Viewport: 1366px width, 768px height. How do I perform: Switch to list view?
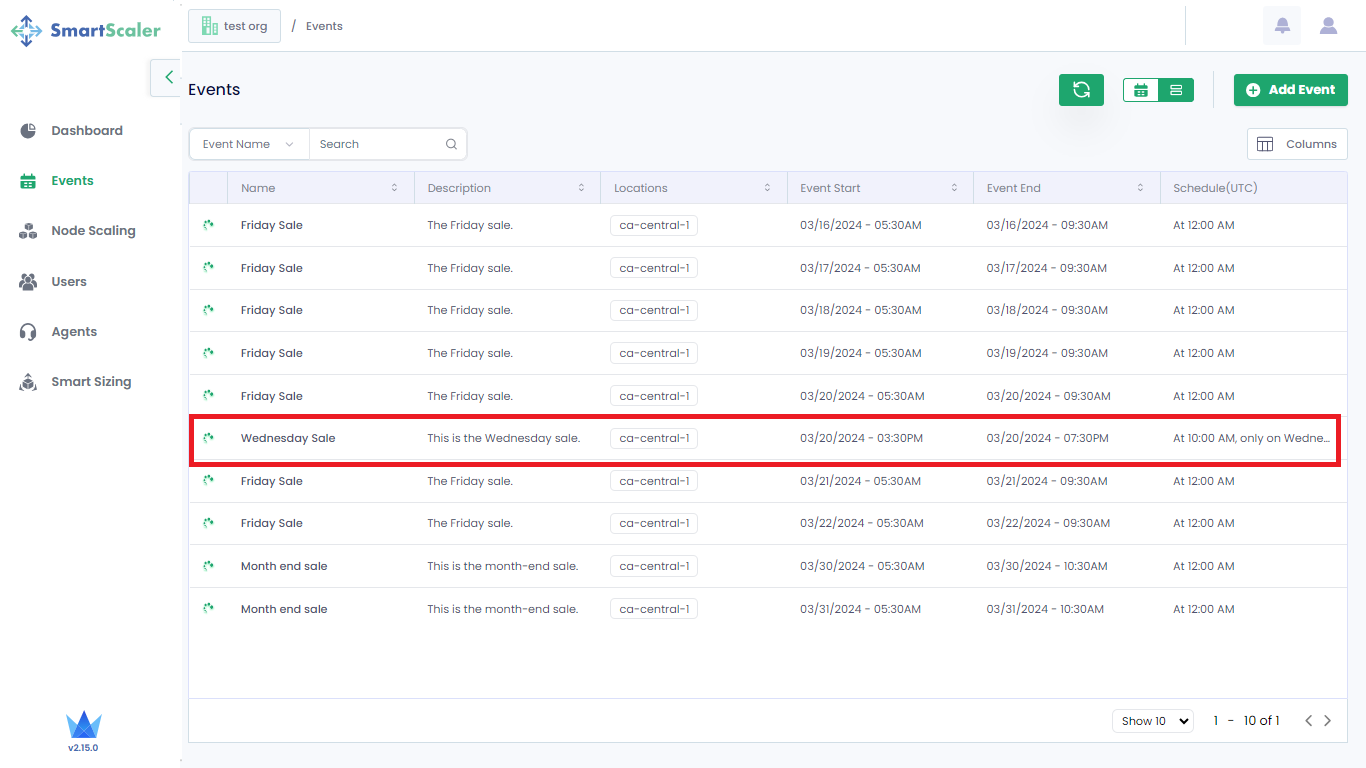(1176, 90)
